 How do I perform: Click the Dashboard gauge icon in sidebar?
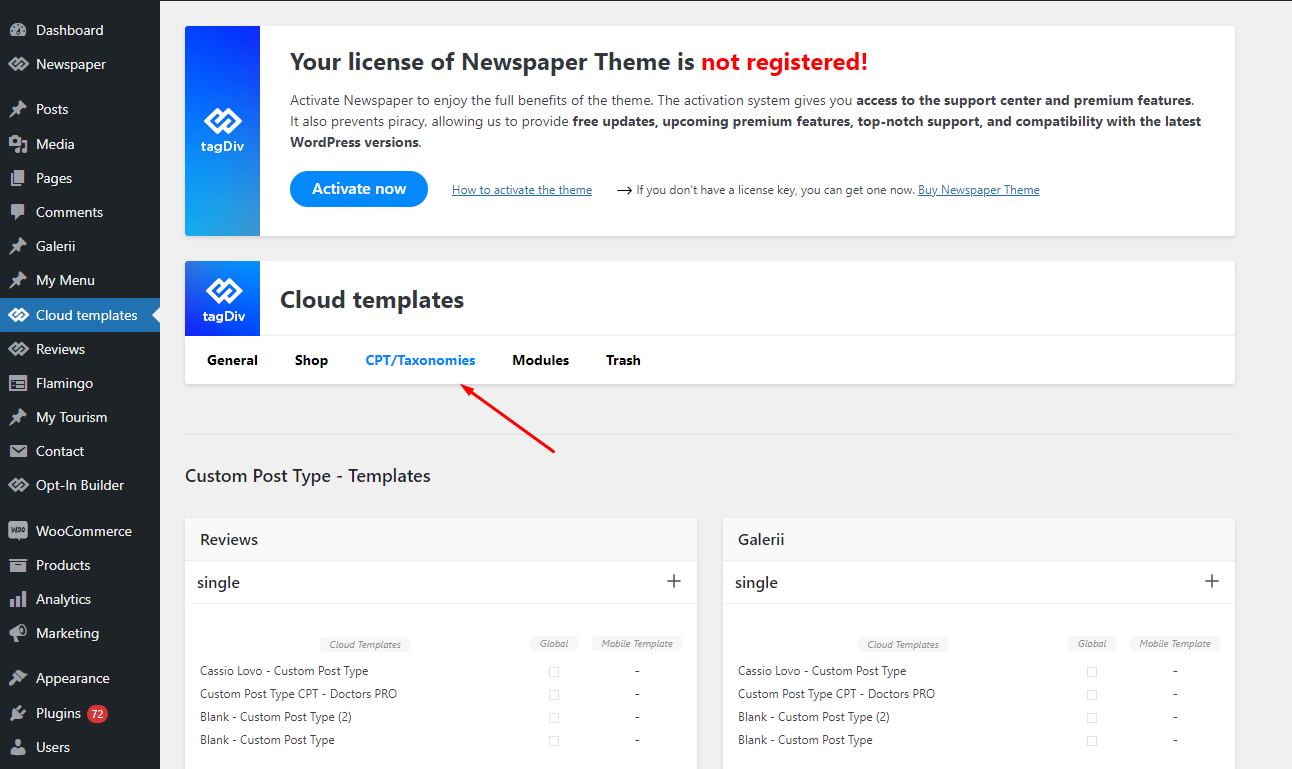tap(18, 30)
